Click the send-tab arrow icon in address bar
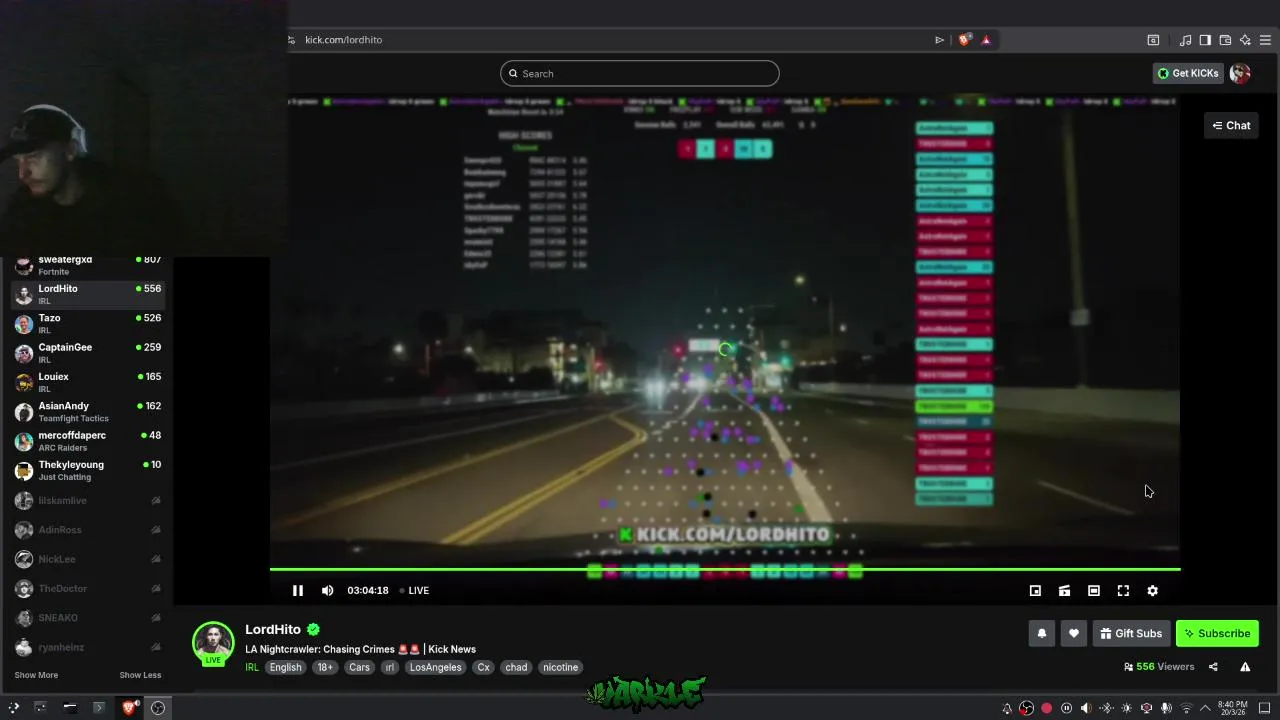 click(939, 40)
